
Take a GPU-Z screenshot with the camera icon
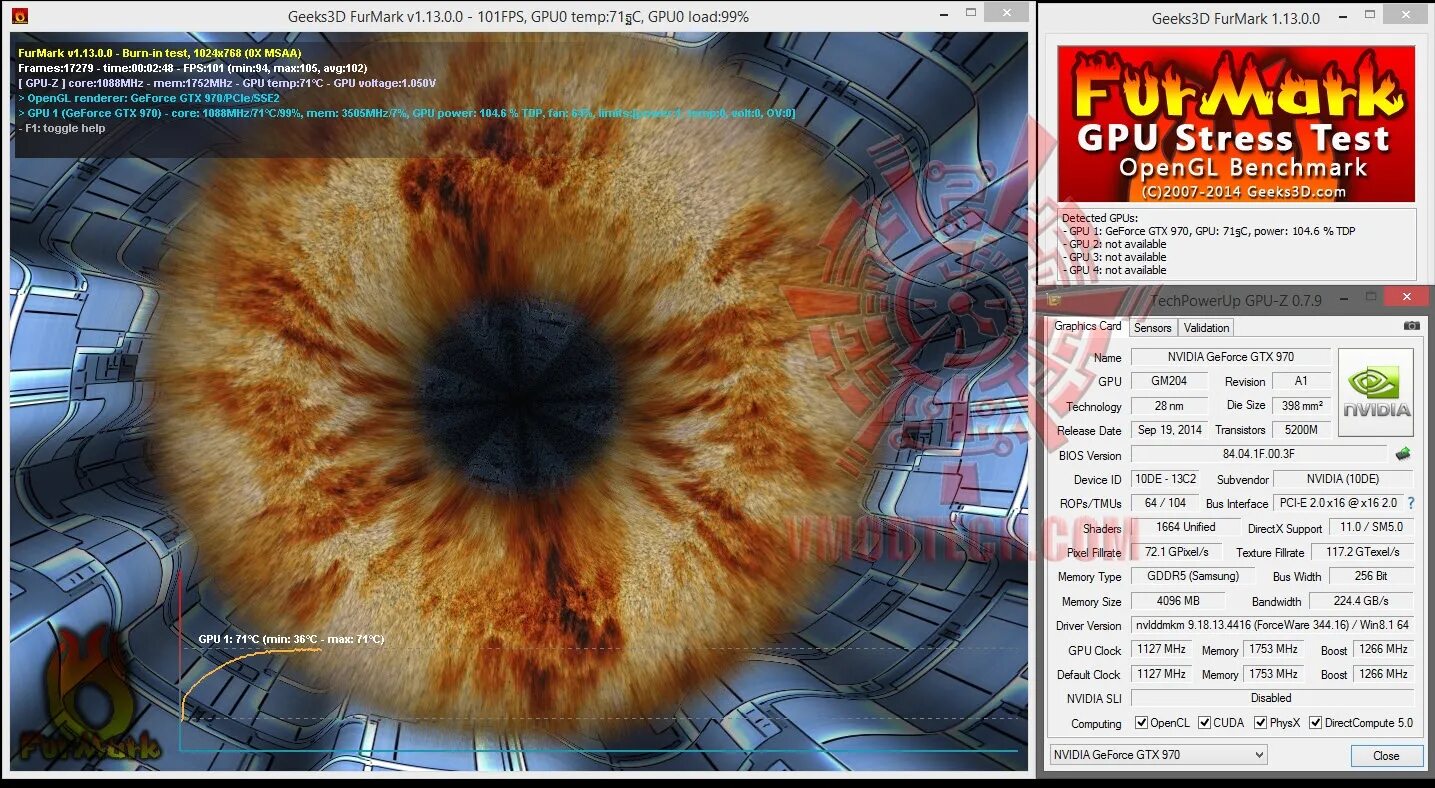click(x=1411, y=326)
